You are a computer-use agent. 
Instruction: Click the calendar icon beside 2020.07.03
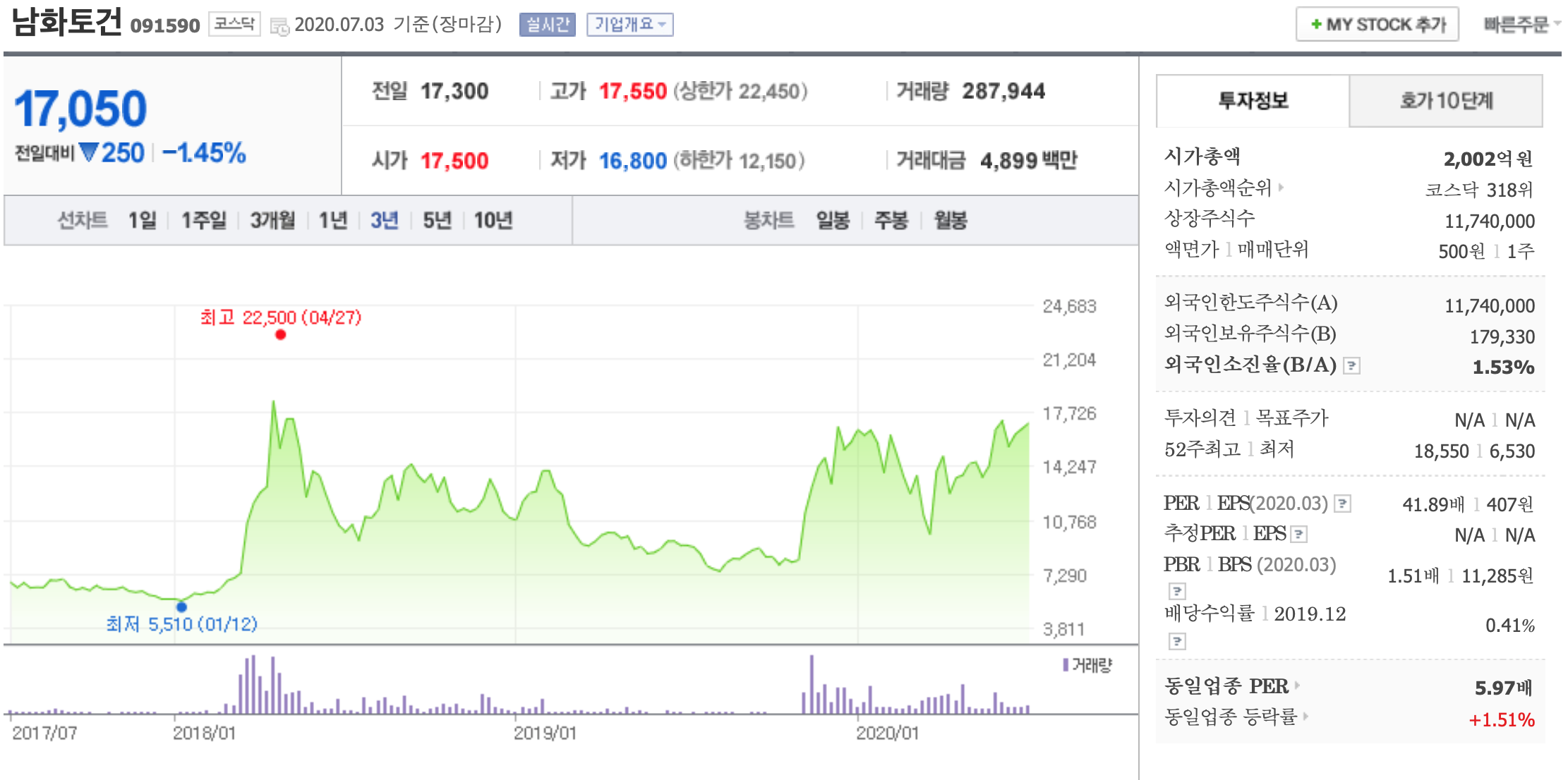[x=280, y=27]
